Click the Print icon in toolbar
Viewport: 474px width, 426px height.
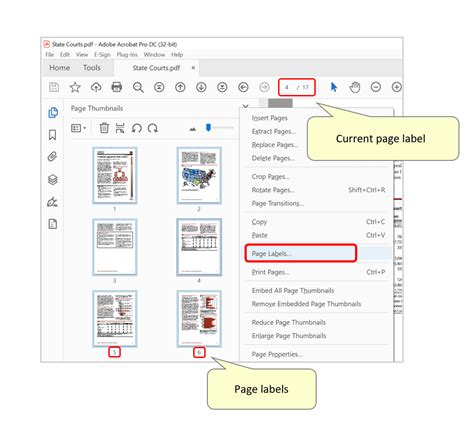point(117,87)
